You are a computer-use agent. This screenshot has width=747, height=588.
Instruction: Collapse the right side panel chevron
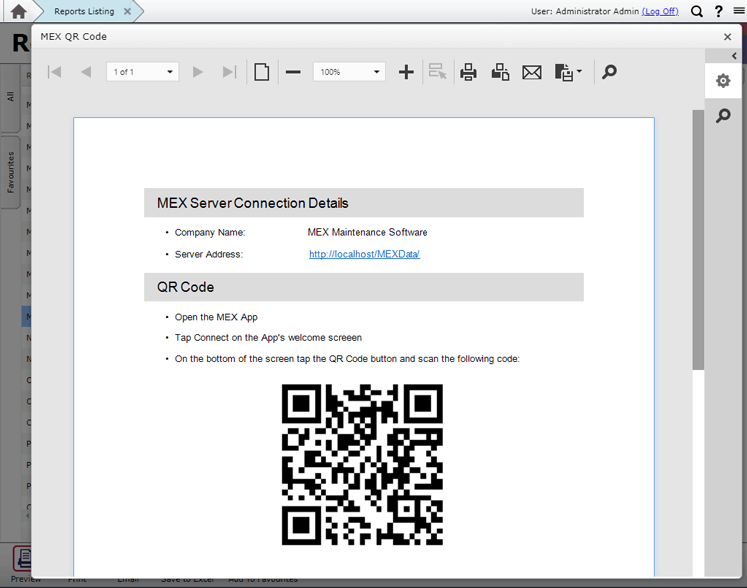point(735,56)
